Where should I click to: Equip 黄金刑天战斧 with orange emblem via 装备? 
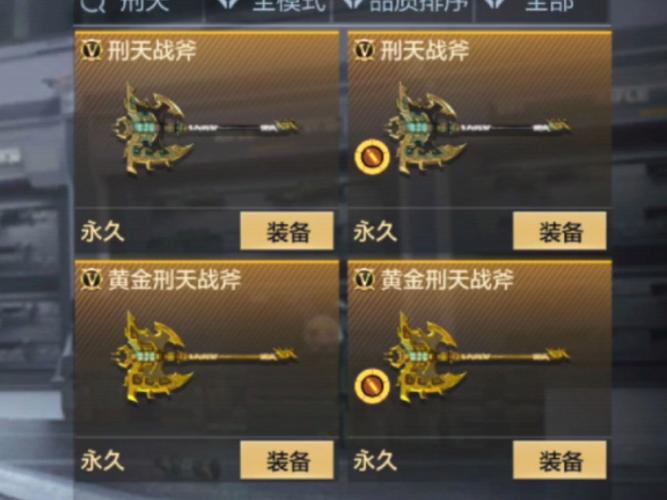559,460
